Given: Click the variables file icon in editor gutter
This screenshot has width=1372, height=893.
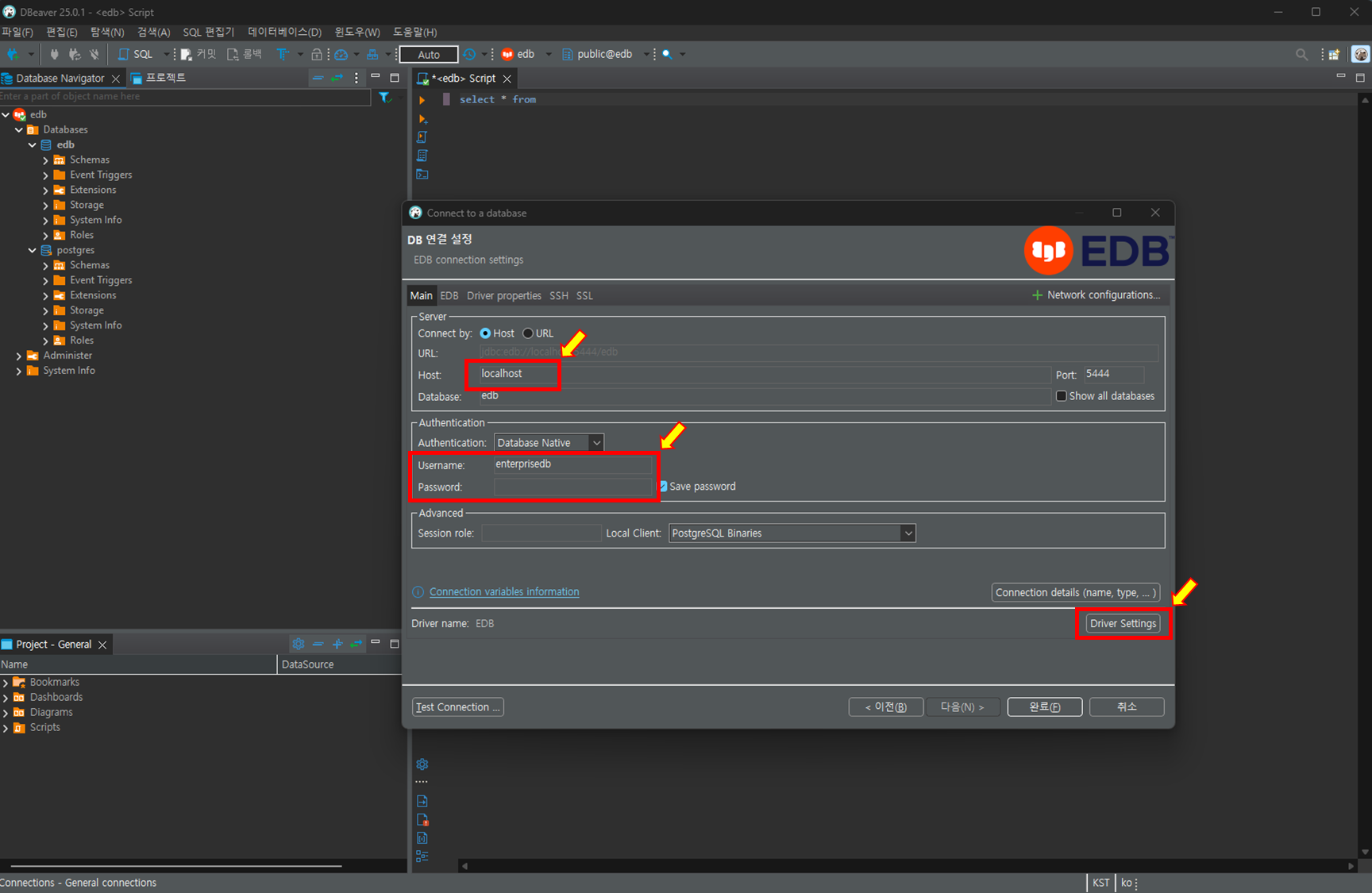Looking at the screenshot, I should (x=422, y=838).
